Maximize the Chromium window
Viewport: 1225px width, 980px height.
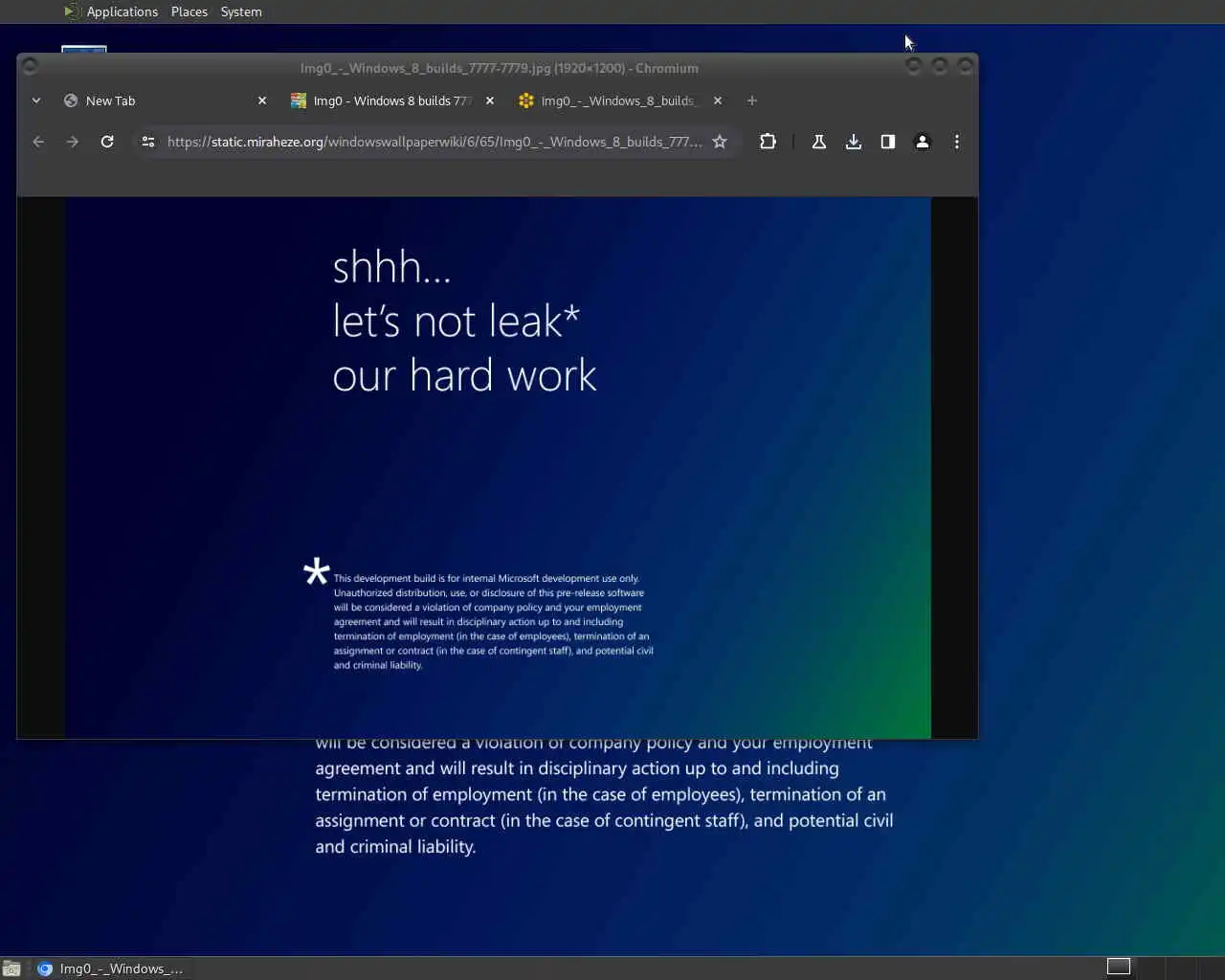tap(940, 65)
